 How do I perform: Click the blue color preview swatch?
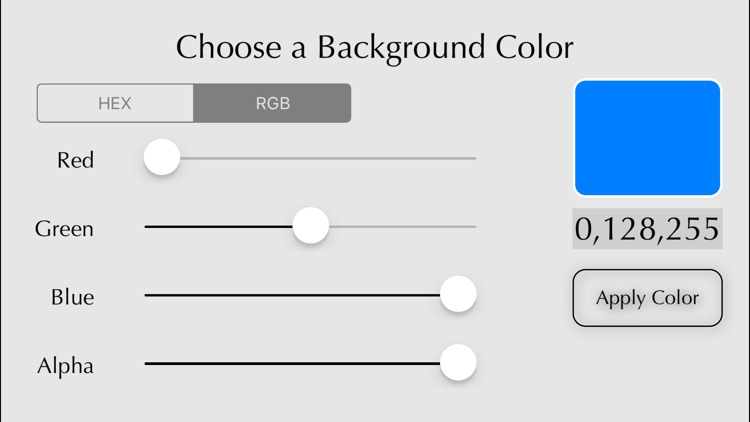(647, 138)
